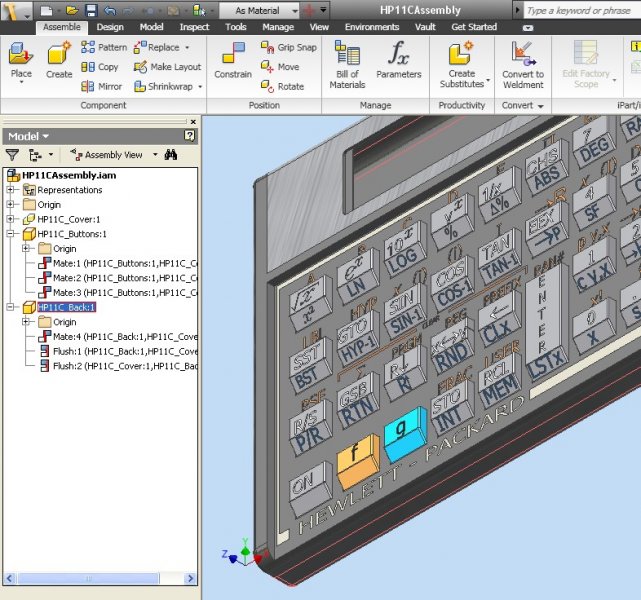The height and width of the screenshot is (600, 641).
Task: Click the browser filter funnel icon
Action: (12, 155)
